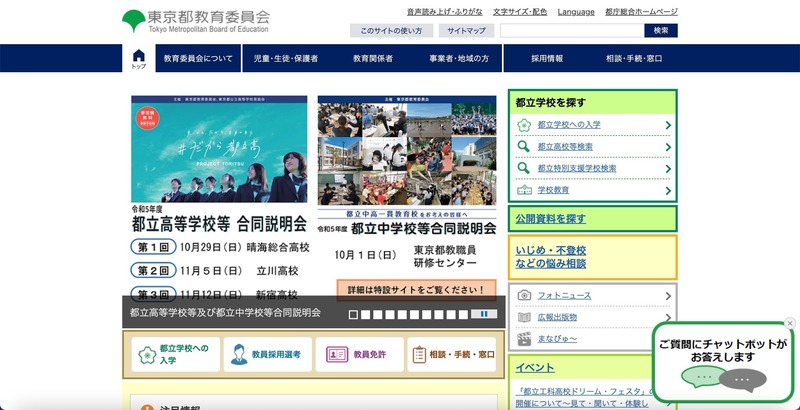Expand the 学校教育 sidebar arrow

click(x=667, y=190)
